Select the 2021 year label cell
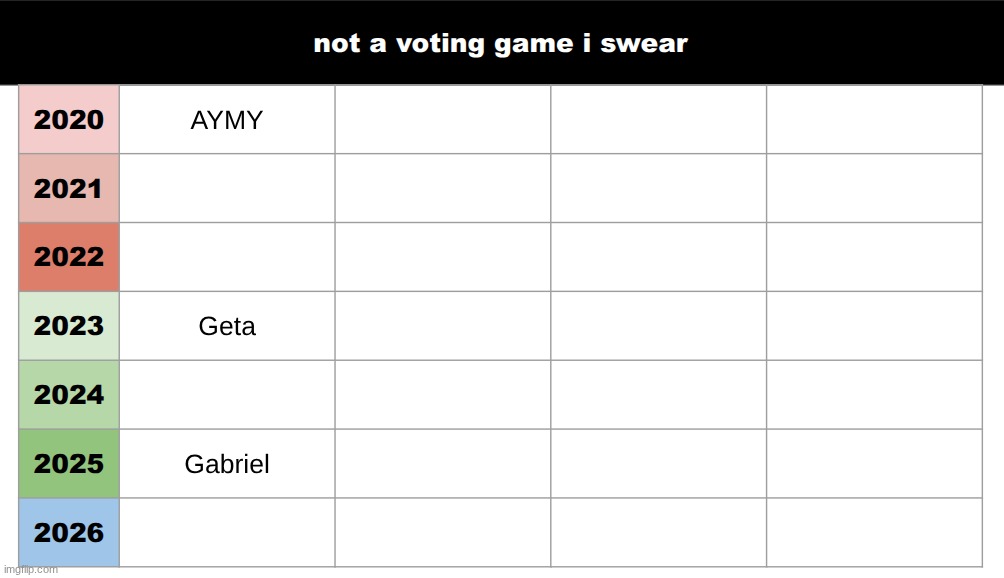 click(69, 188)
